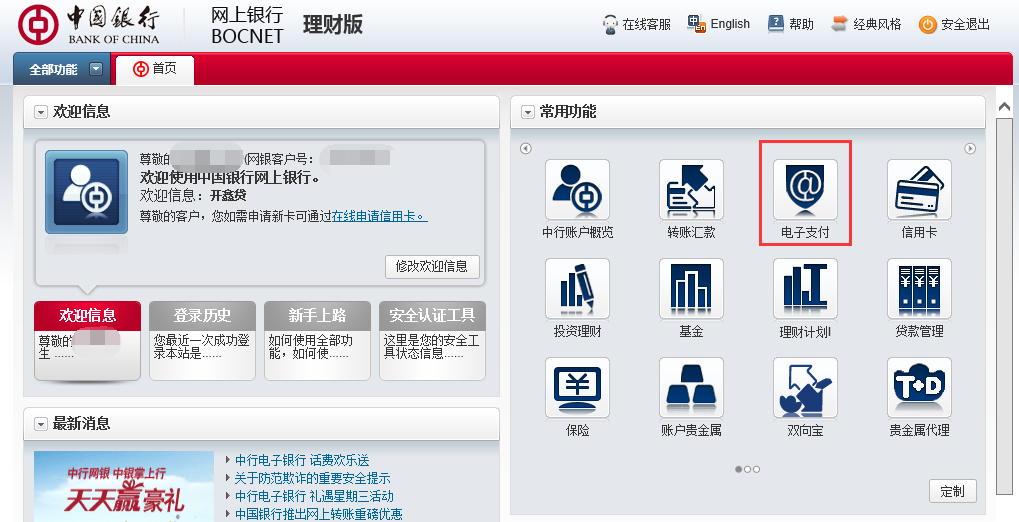Click the 安全退出 logout button

(955, 24)
